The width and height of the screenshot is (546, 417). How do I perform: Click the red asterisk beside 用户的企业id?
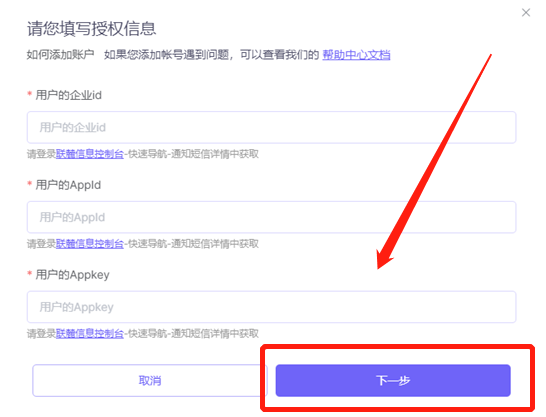tap(30, 94)
